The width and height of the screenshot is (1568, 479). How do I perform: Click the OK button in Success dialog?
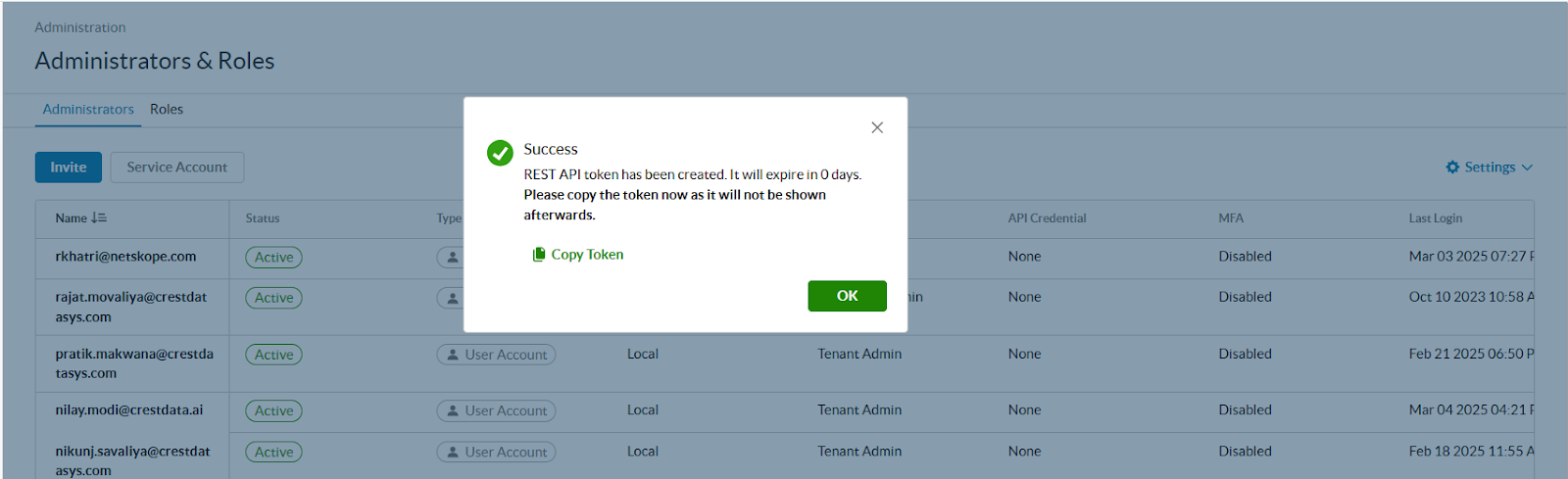coord(847,296)
